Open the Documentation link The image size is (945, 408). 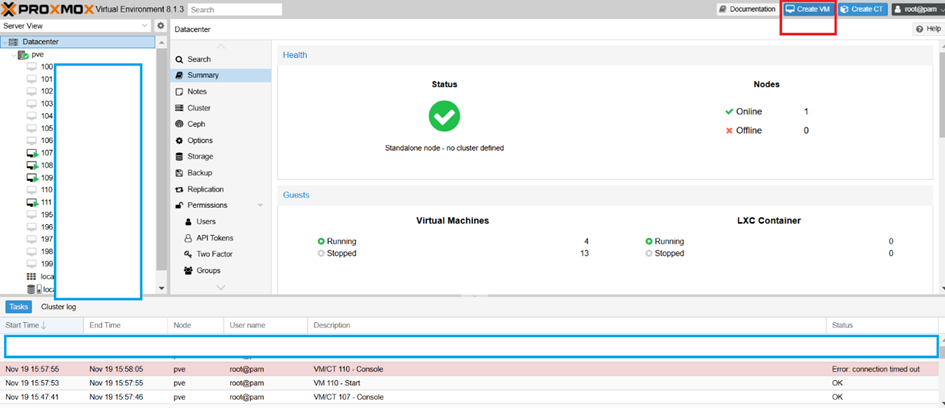747,9
